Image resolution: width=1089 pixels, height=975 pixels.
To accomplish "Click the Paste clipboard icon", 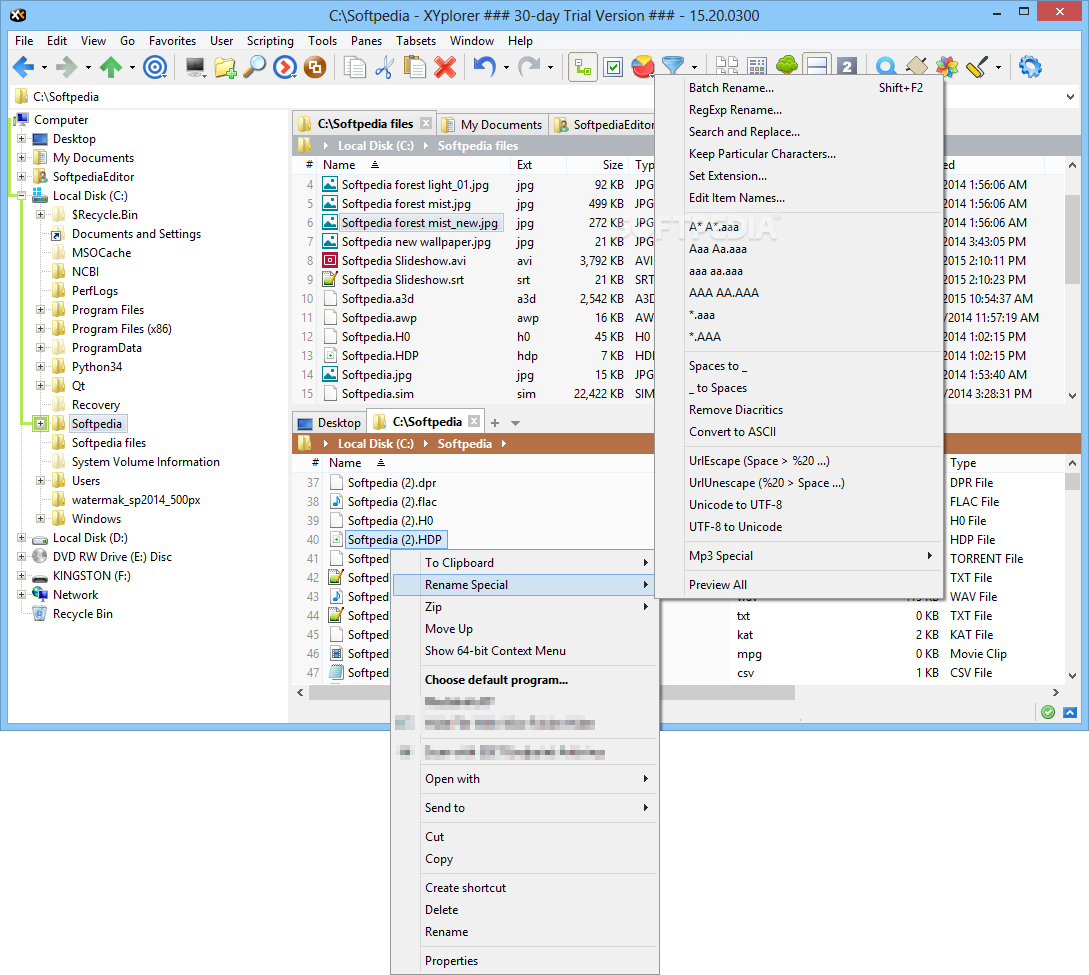I will pos(415,67).
